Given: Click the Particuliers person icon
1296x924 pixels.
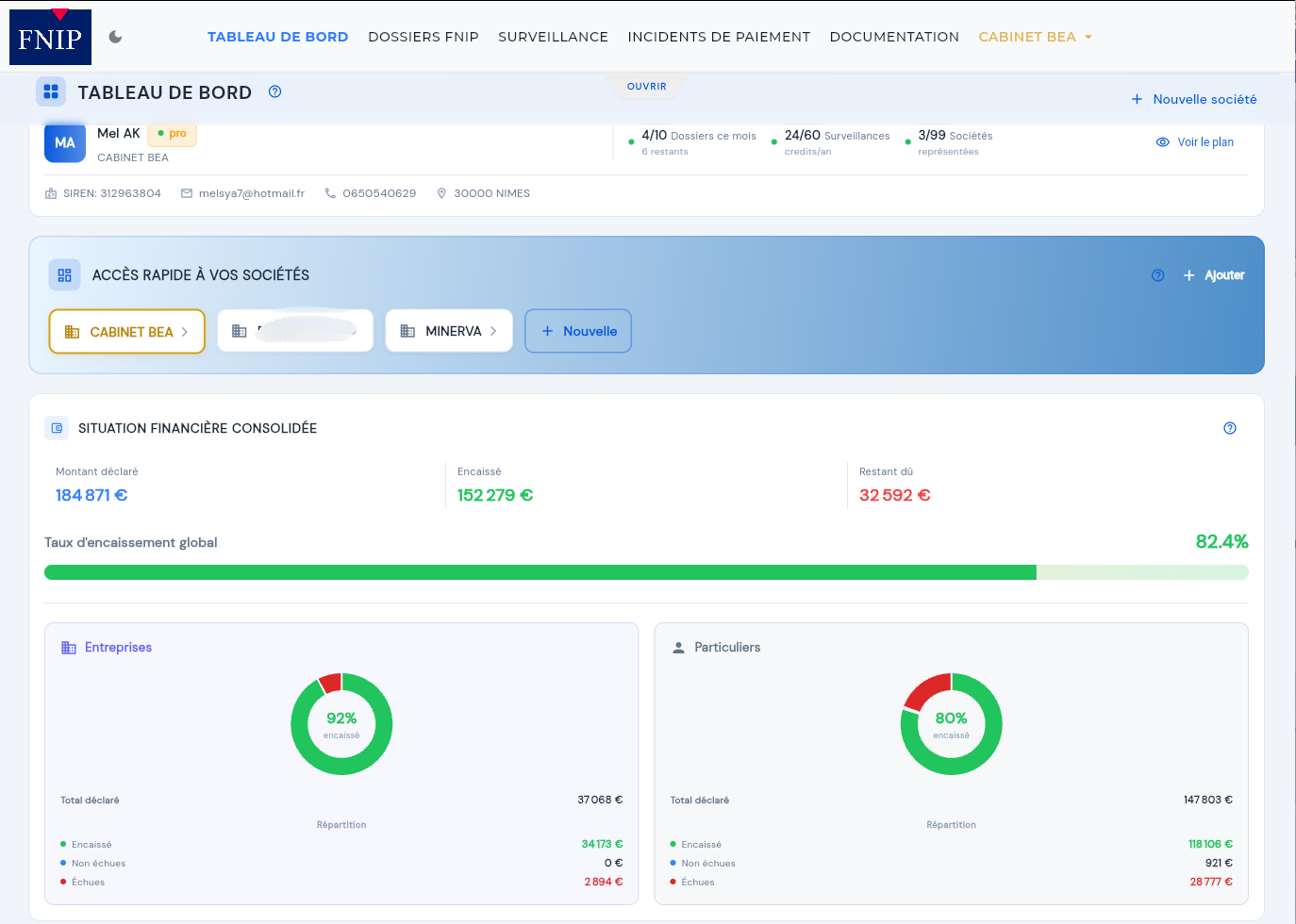Looking at the screenshot, I should (x=678, y=648).
